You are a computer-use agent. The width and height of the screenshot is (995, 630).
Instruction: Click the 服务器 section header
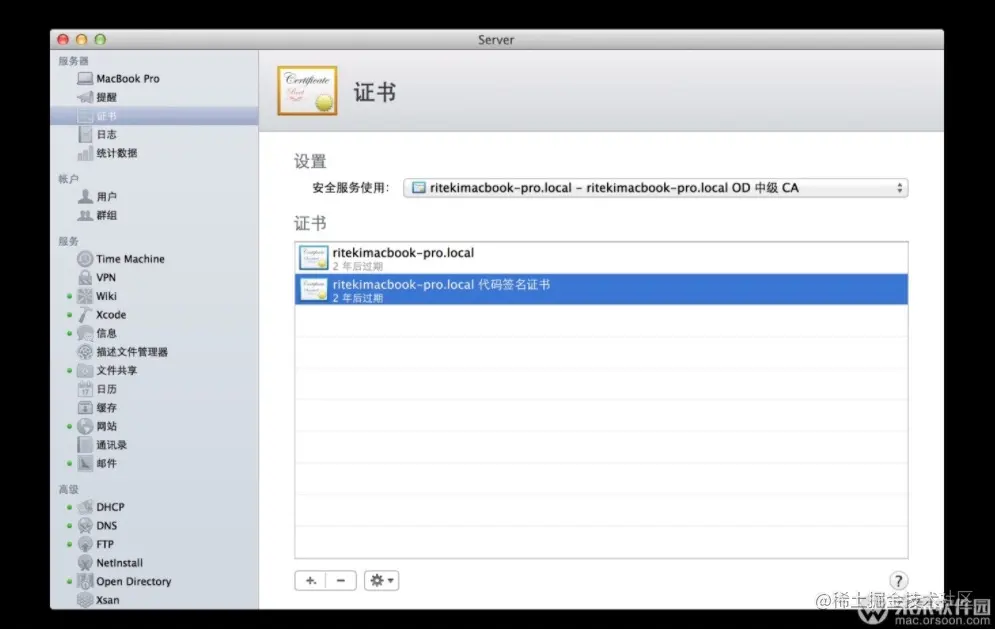pos(74,61)
